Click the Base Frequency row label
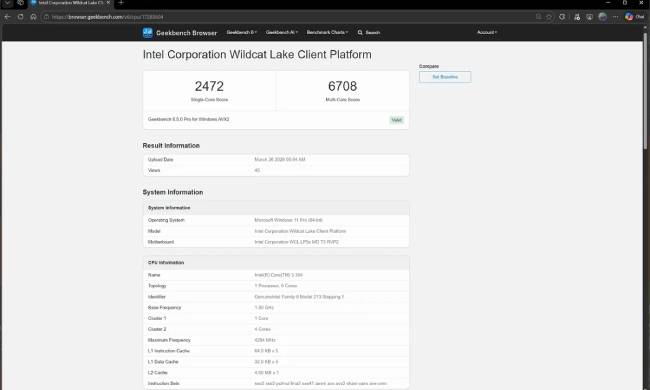 [x=165, y=308]
